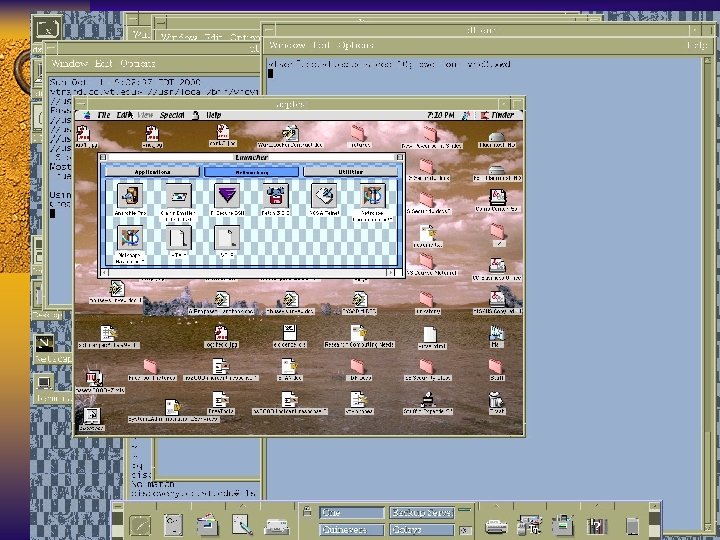Open the Special menu in the Mac menu bar
The height and width of the screenshot is (540, 720).
(172, 115)
